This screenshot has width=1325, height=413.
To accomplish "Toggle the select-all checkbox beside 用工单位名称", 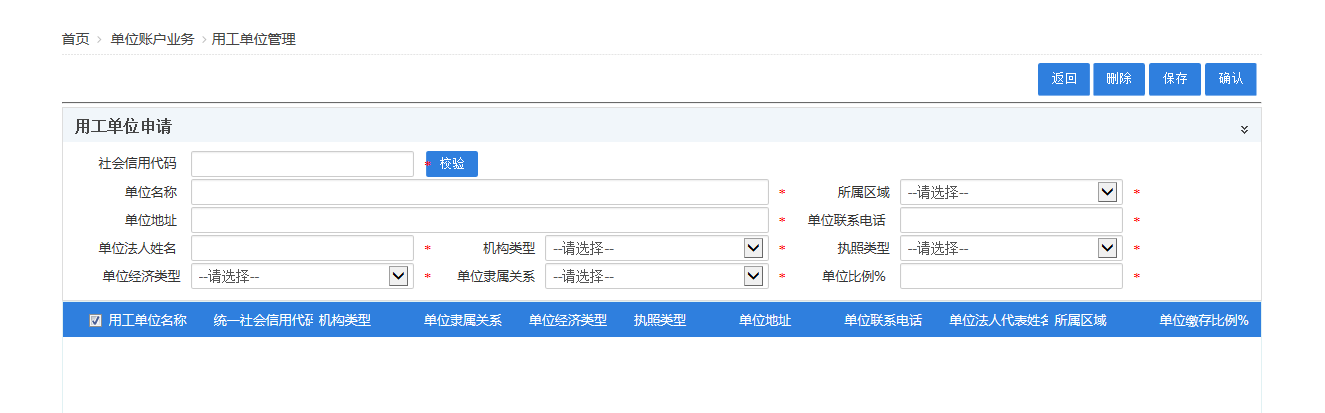I will 95,320.
